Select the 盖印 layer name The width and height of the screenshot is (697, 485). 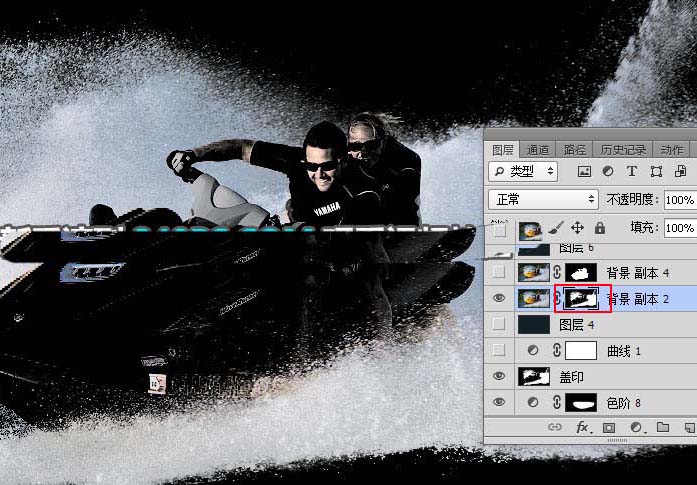tap(571, 377)
